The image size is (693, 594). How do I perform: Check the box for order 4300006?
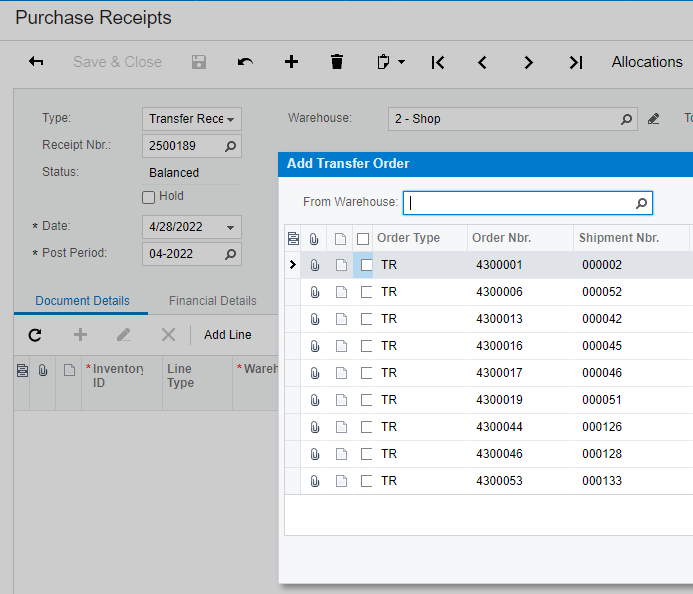click(366, 292)
